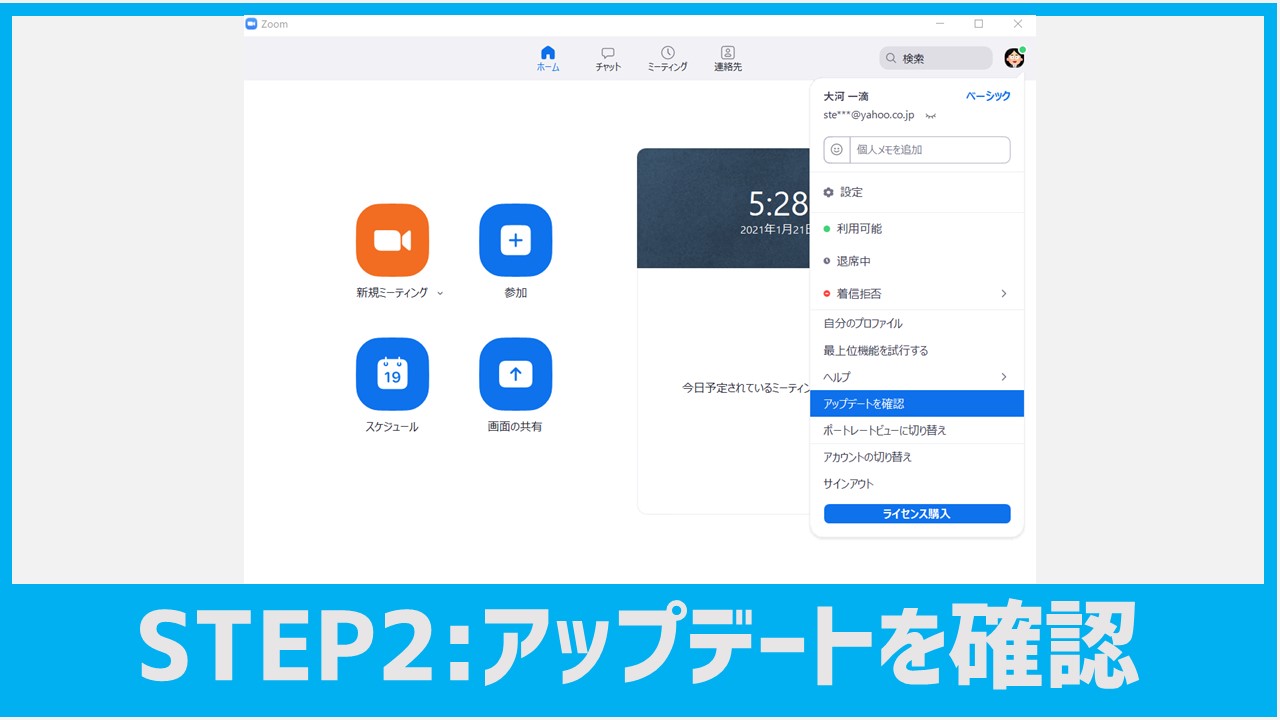Open the スケジュール calendar icon
This screenshot has height=720, width=1280.
pyautogui.click(x=392, y=374)
